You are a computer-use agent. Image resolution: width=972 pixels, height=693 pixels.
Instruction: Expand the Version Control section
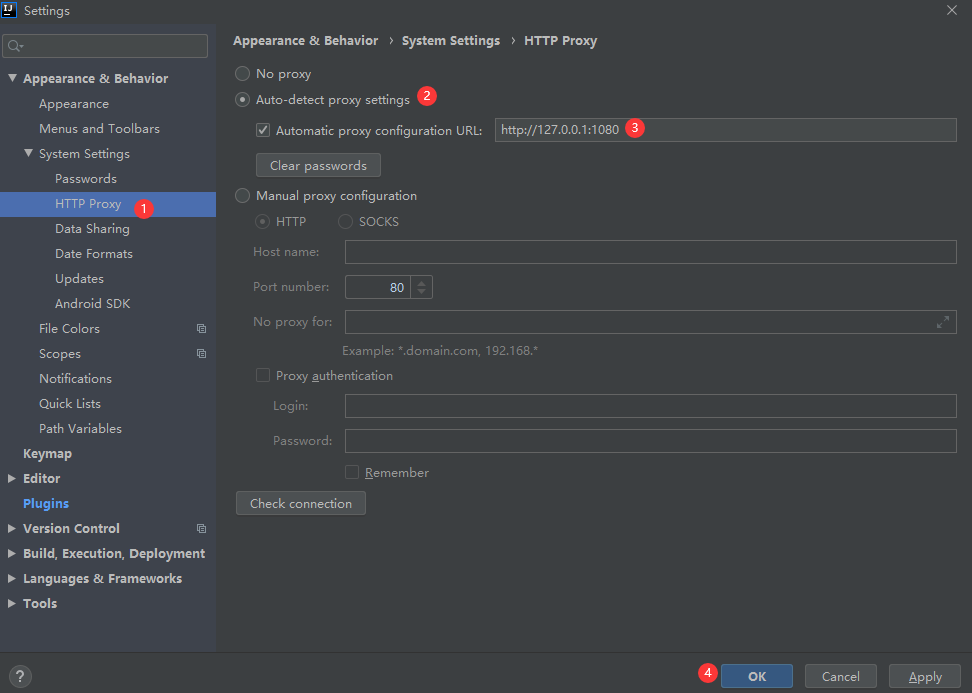[x=12, y=529]
